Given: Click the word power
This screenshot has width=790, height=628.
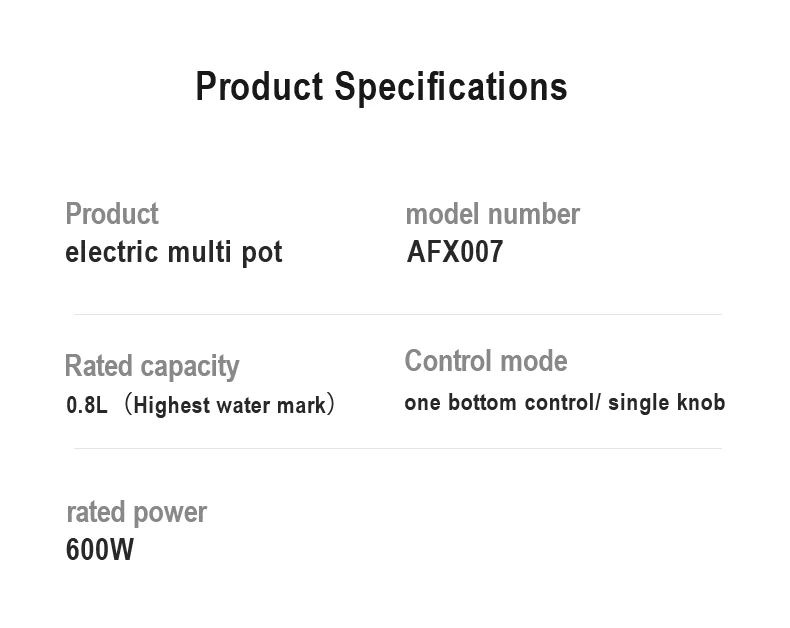Looking at the screenshot, I should pyautogui.click(x=169, y=513).
